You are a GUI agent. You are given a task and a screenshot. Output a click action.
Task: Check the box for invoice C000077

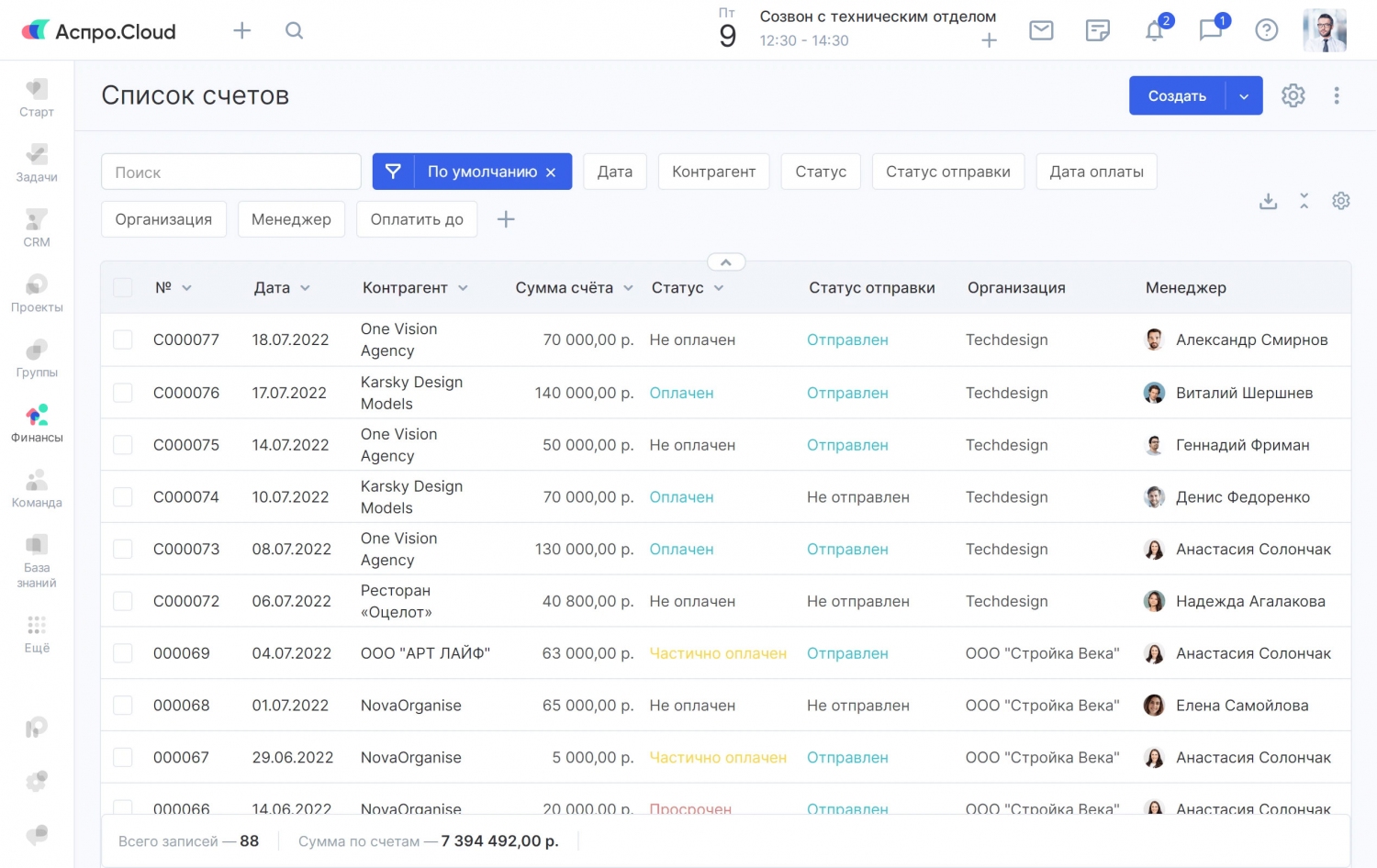[x=123, y=339]
